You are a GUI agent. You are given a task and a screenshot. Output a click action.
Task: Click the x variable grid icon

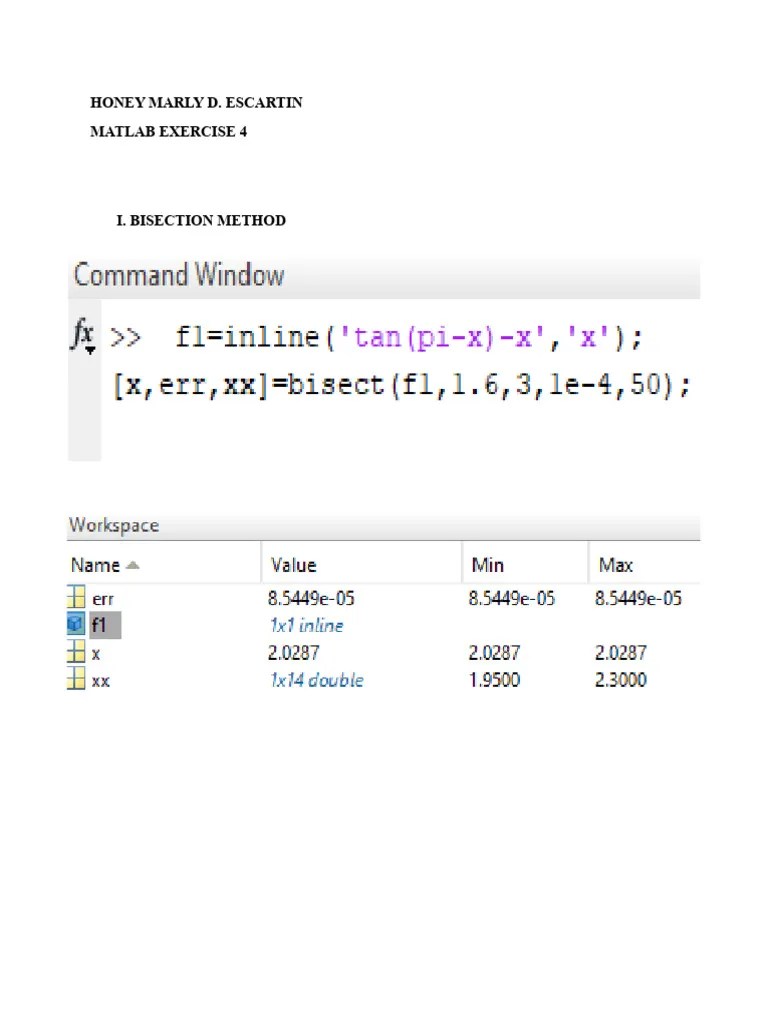[76, 652]
